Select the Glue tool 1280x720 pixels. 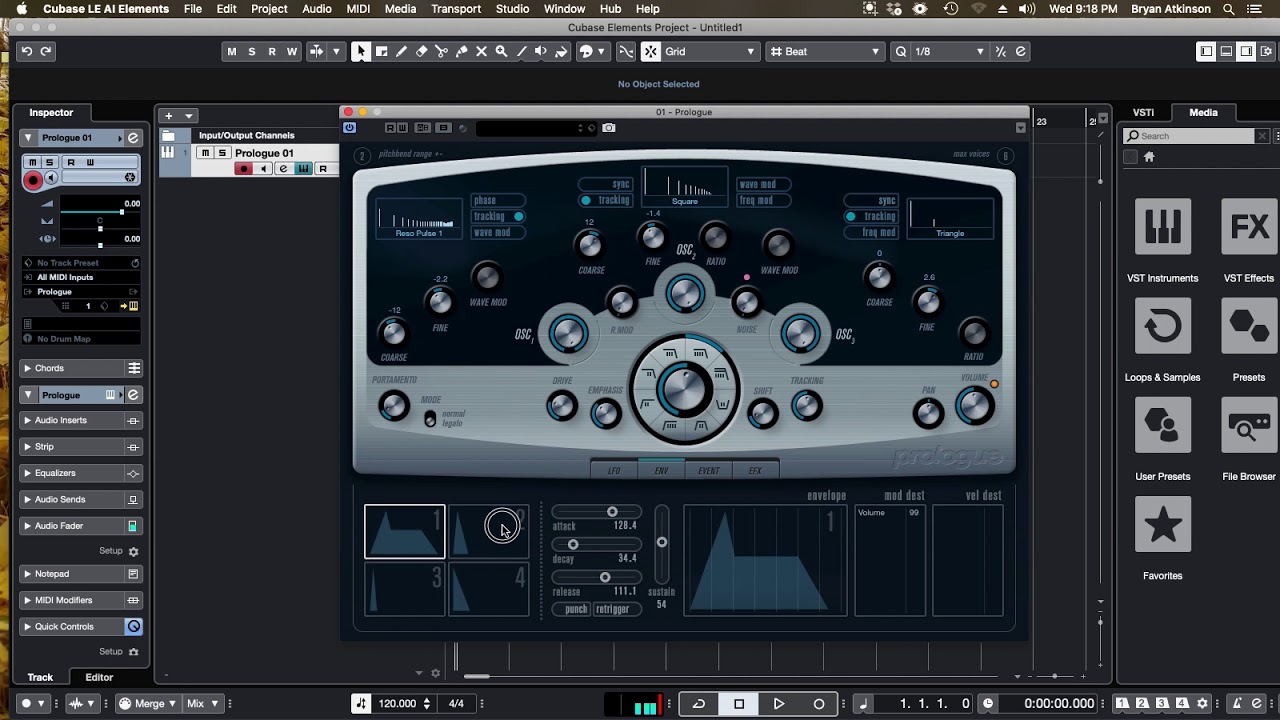click(461, 51)
